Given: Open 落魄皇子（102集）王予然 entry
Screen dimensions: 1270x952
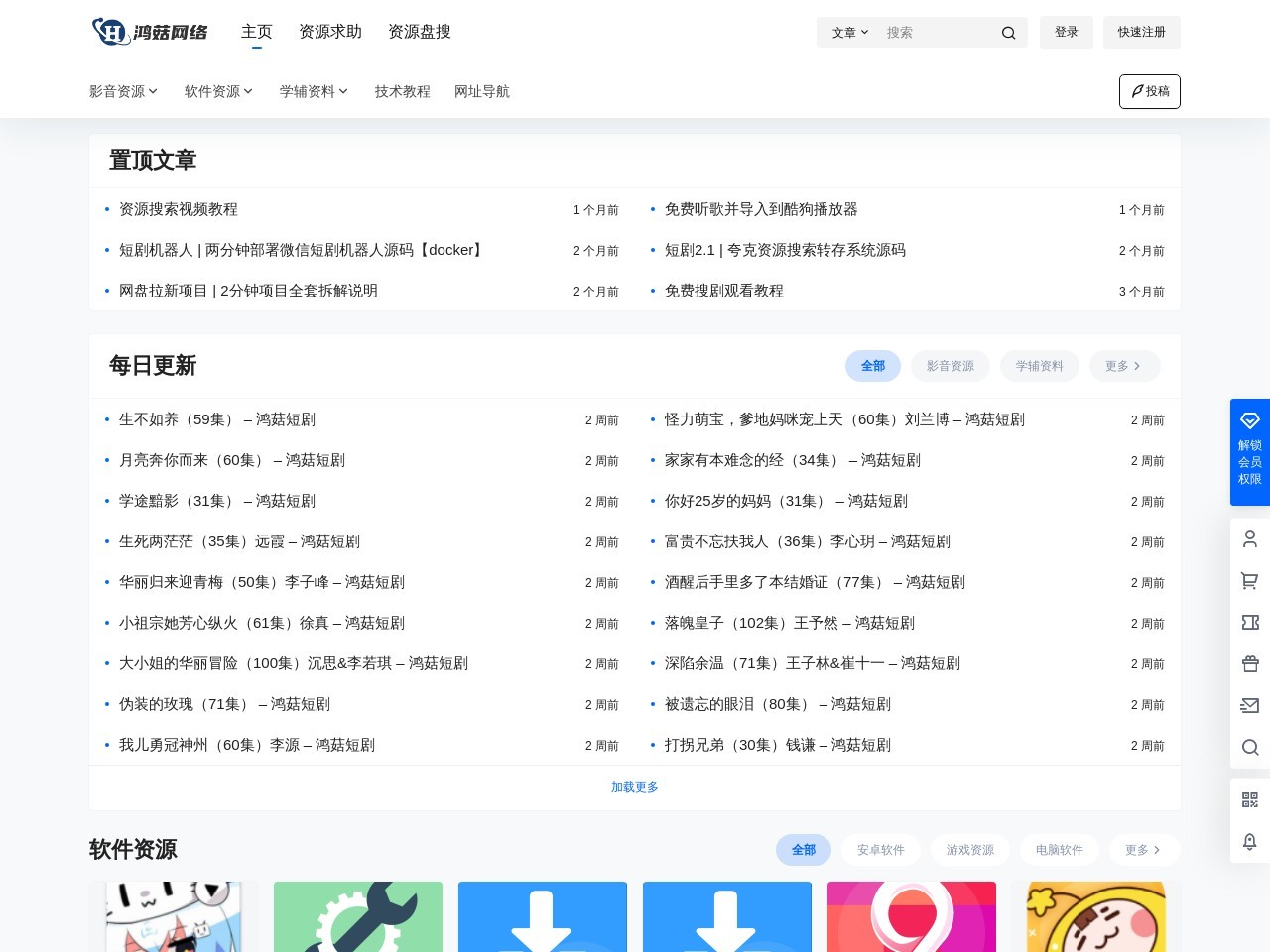Looking at the screenshot, I should pyautogui.click(x=790, y=623).
